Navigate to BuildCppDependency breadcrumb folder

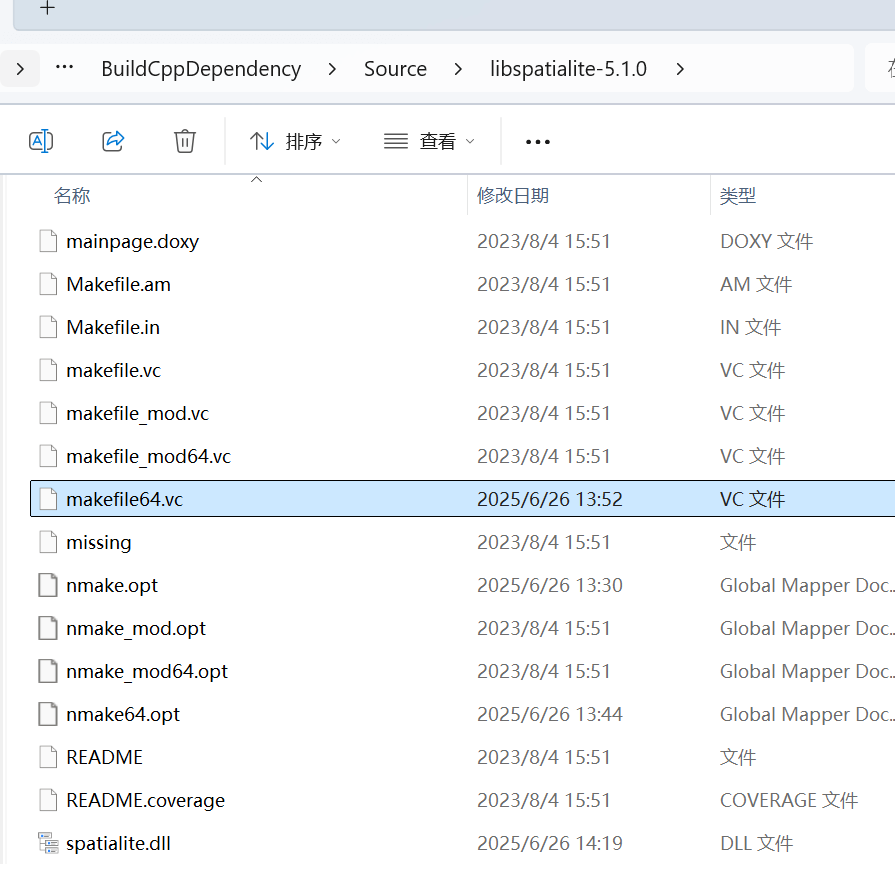click(x=201, y=69)
